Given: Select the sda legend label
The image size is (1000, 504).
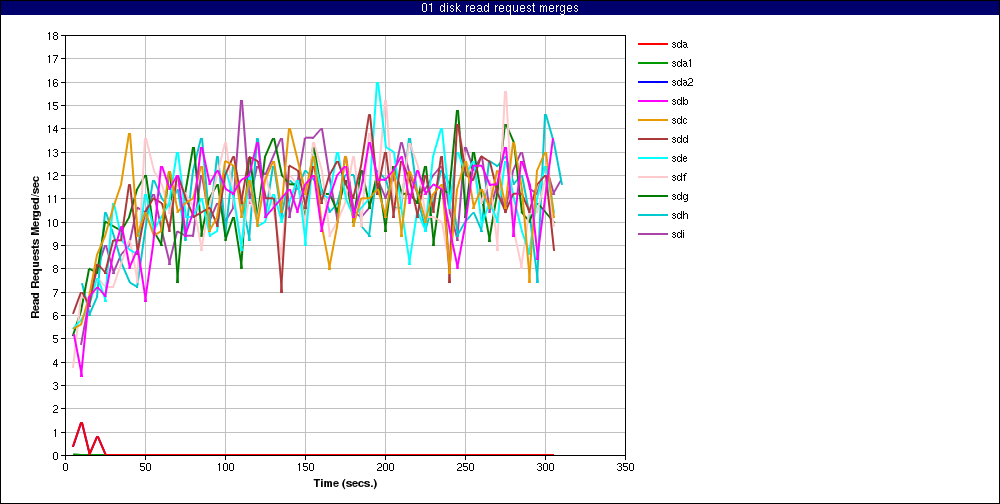Looking at the screenshot, I should tap(680, 45).
